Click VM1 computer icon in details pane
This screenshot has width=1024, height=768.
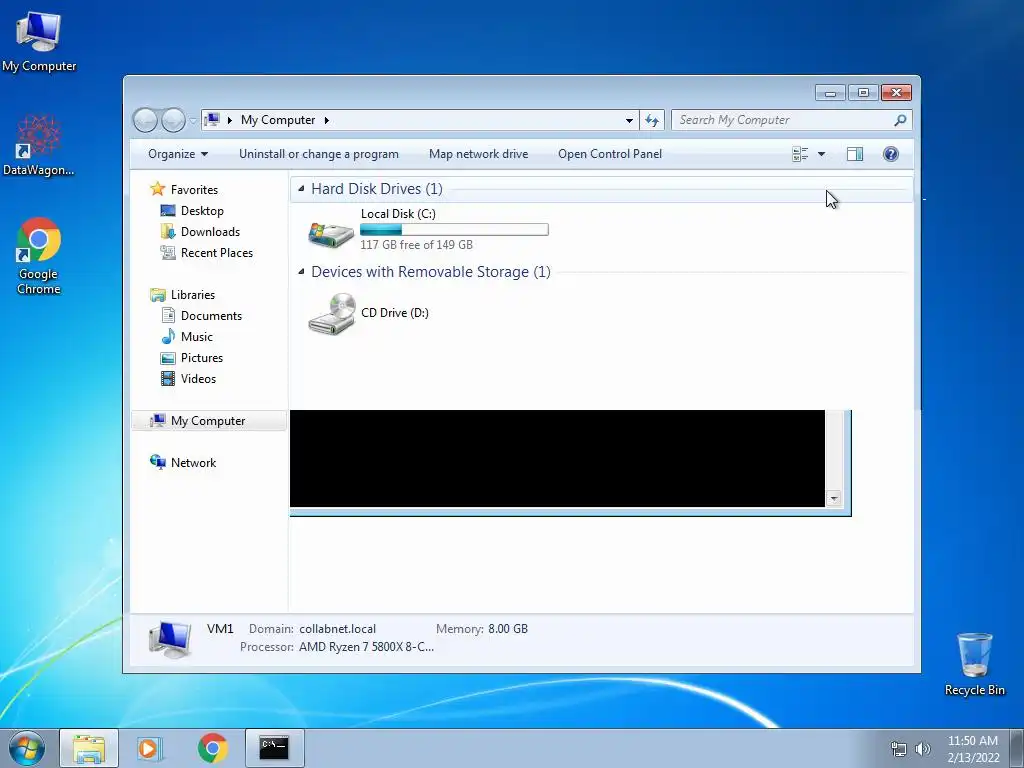(170, 638)
